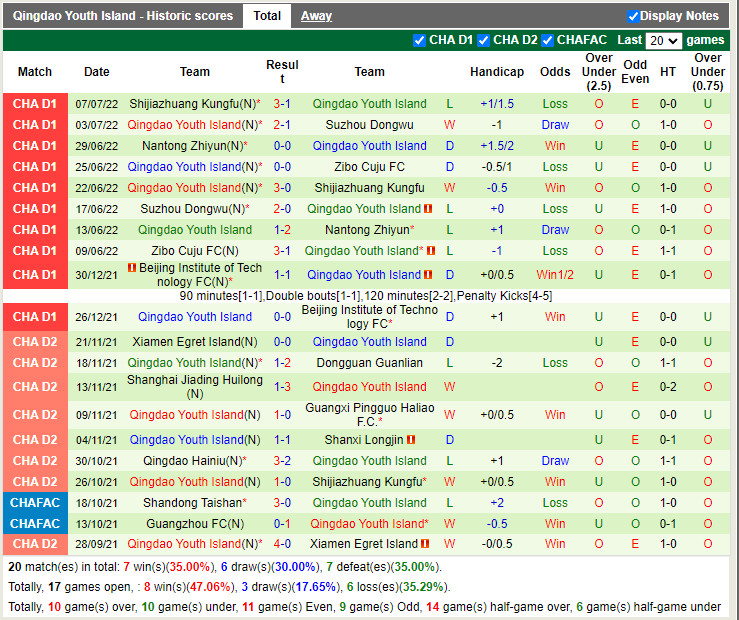The height and width of the screenshot is (620, 739).
Task: Click the 4-0 result against Xiamen Egret Island
Action: point(282,544)
